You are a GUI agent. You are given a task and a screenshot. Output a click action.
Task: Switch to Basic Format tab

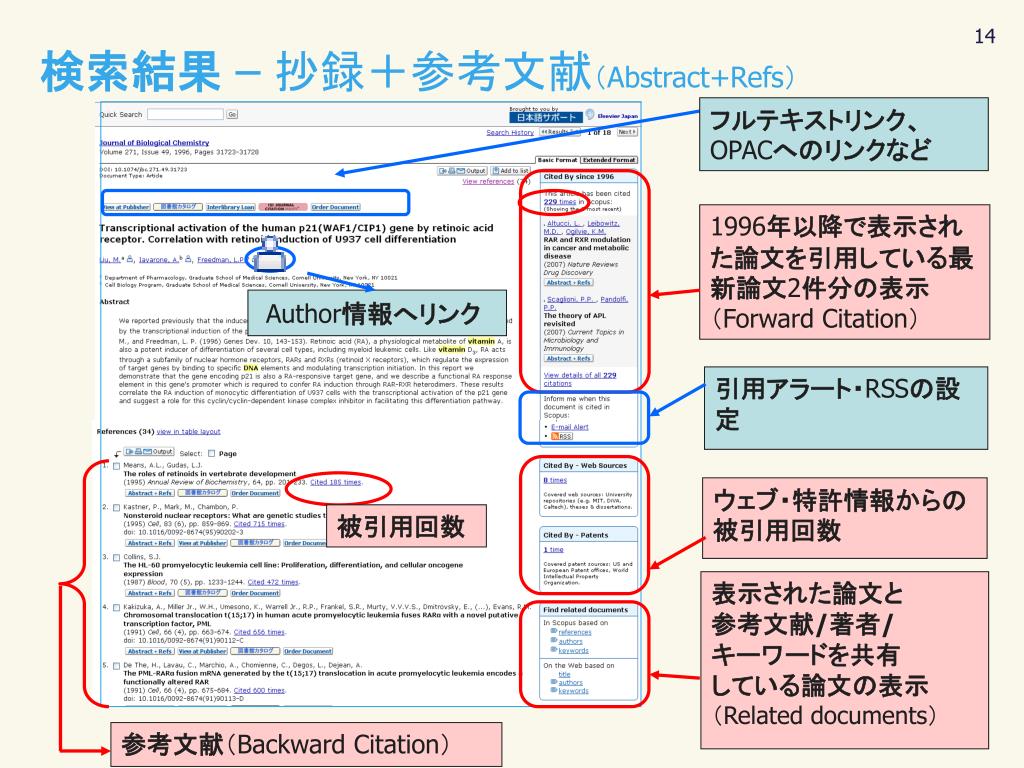click(x=557, y=159)
